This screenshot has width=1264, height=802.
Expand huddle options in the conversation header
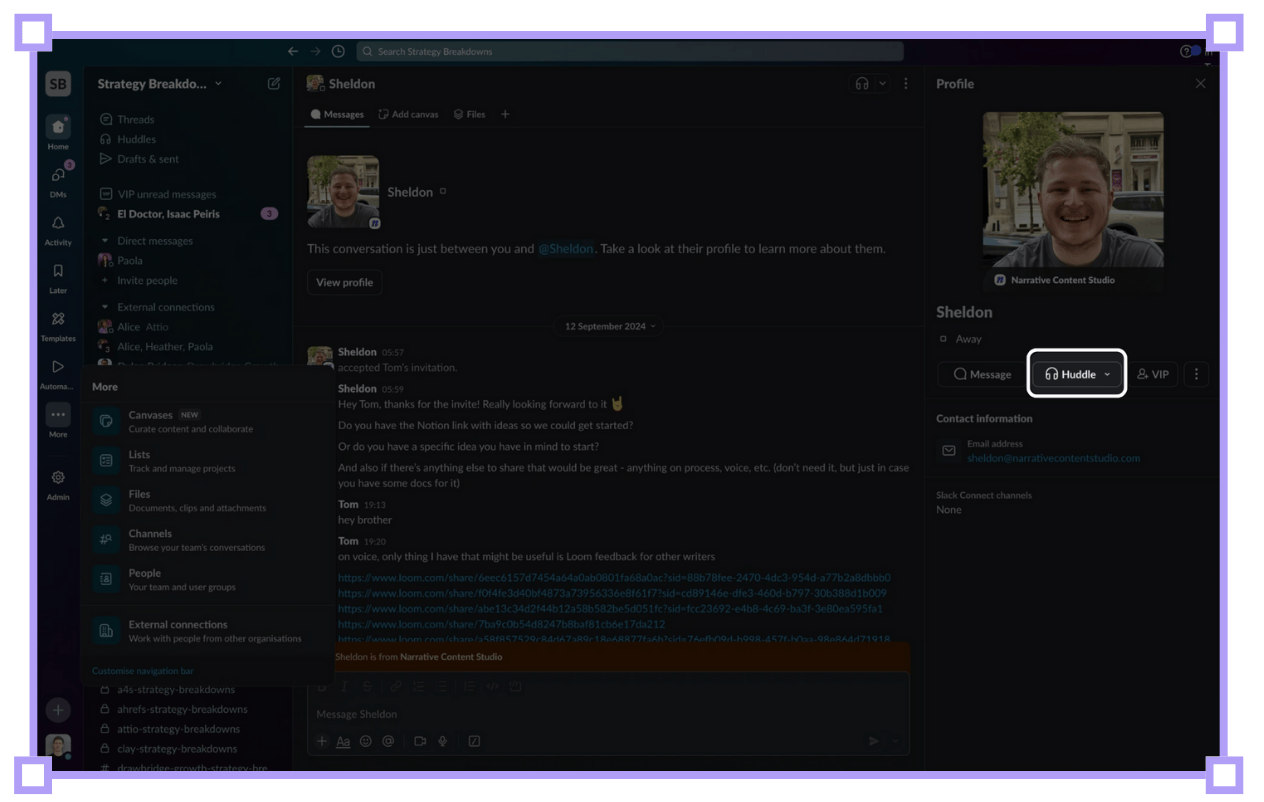[882, 84]
